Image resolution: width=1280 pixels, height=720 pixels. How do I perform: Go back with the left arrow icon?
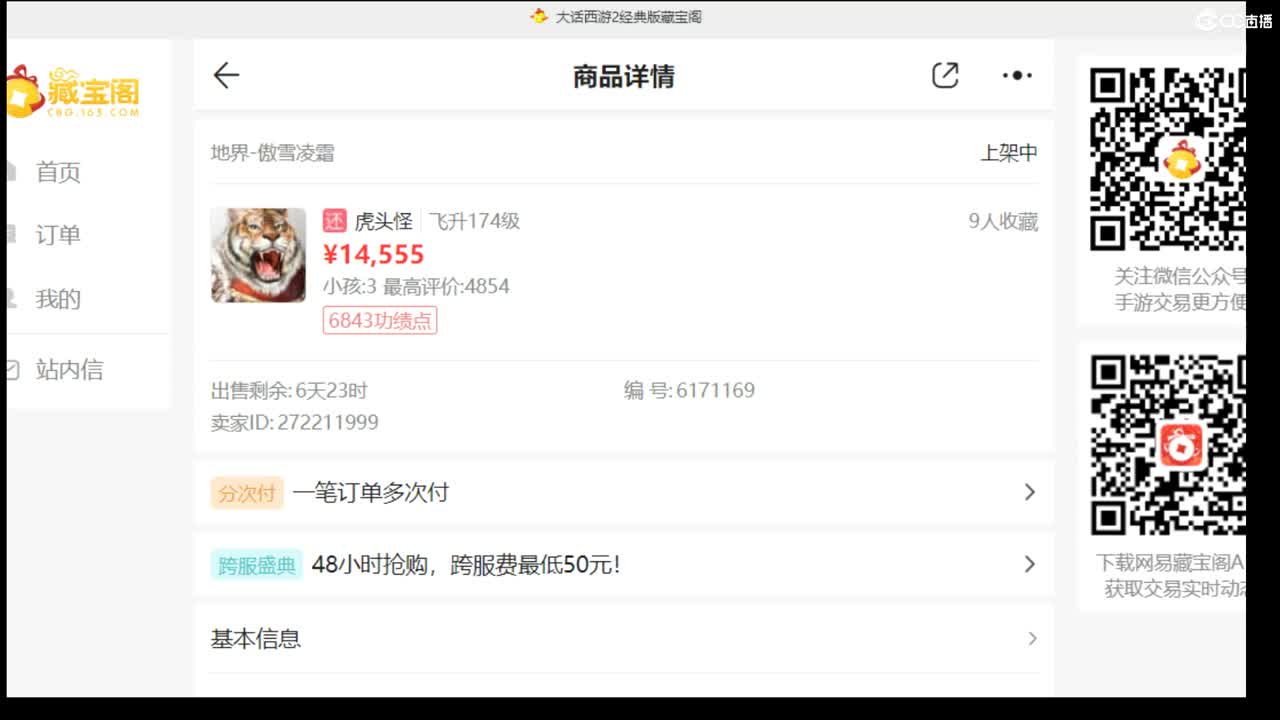point(226,75)
